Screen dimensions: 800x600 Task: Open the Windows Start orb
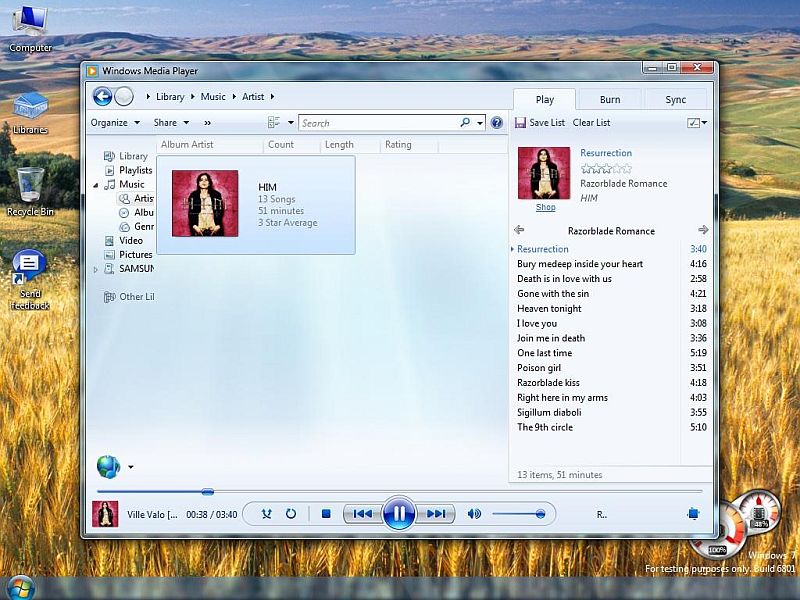point(21,588)
